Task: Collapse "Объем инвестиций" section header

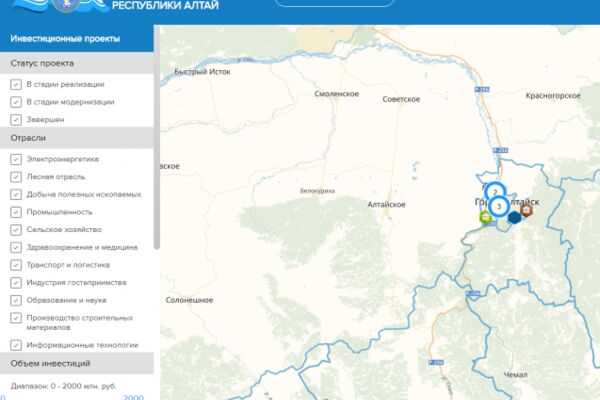Action: click(x=77, y=363)
